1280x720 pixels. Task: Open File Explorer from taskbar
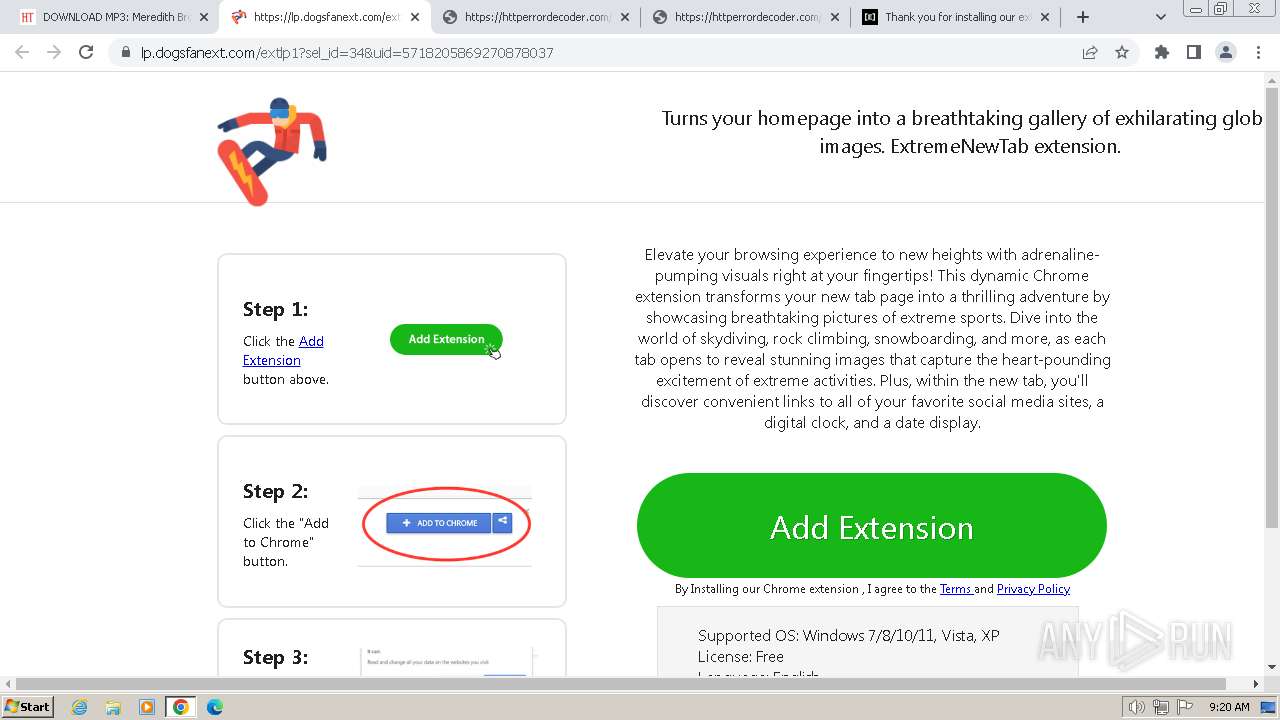point(113,707)
